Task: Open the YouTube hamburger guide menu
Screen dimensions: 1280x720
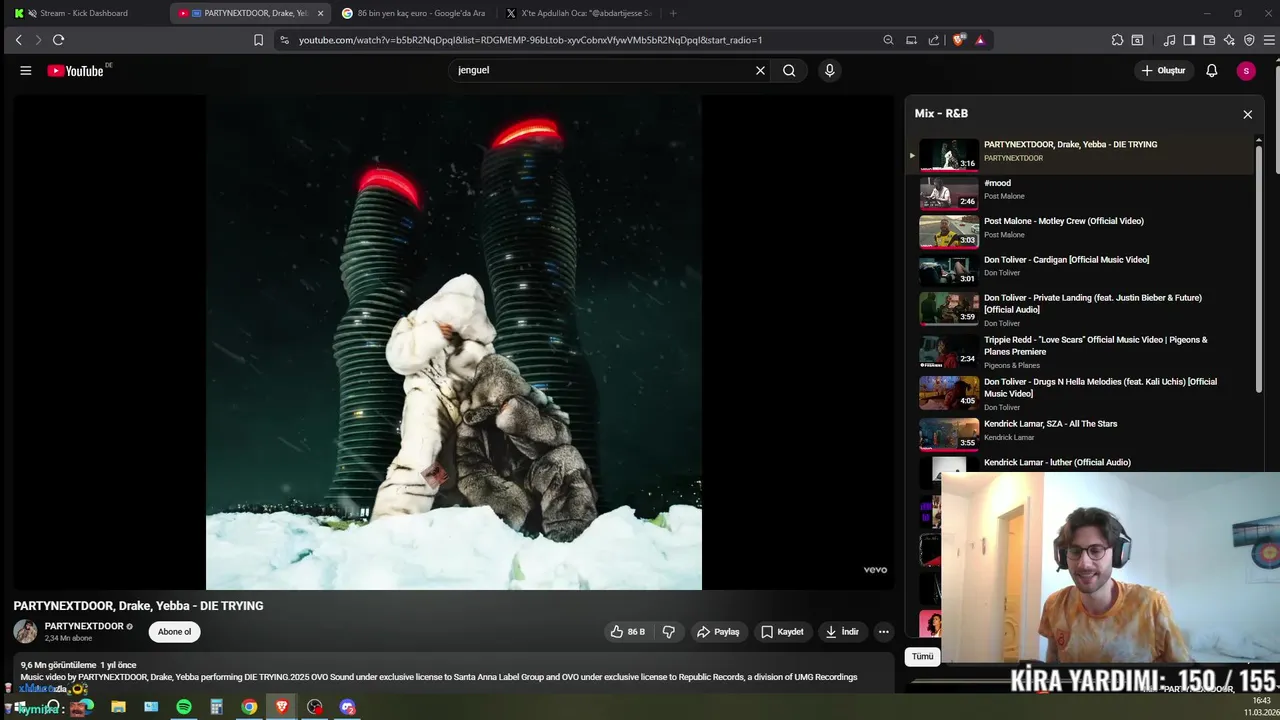Action: (26, 71)
